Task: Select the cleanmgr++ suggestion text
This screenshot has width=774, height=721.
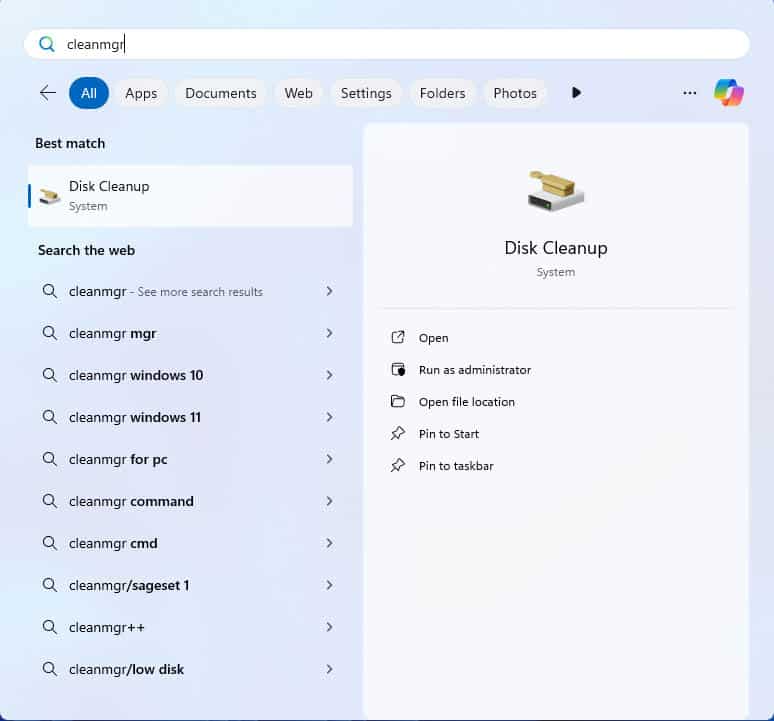Action: [x=107, y=628]
